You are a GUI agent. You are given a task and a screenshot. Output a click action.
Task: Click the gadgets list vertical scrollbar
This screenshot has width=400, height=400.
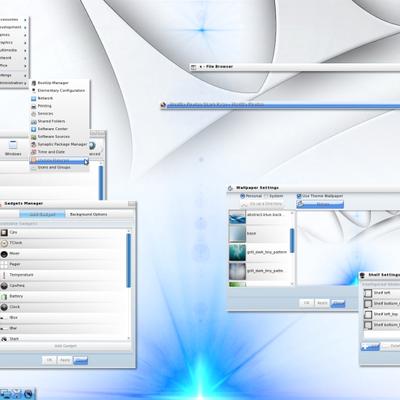click(x=129, y=260)
